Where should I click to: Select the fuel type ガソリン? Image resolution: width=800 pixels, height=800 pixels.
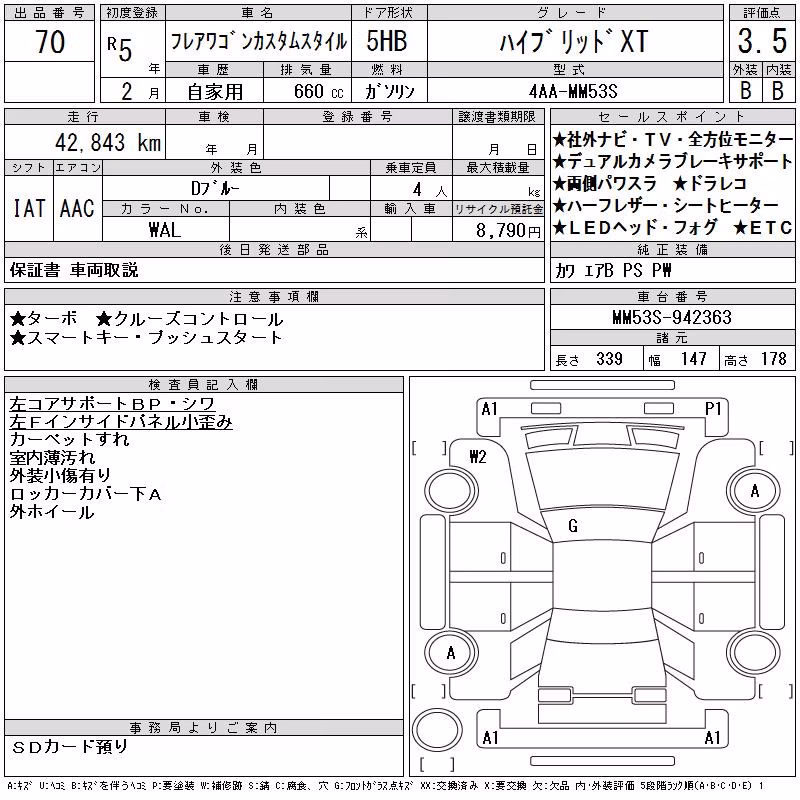point(390,91)
